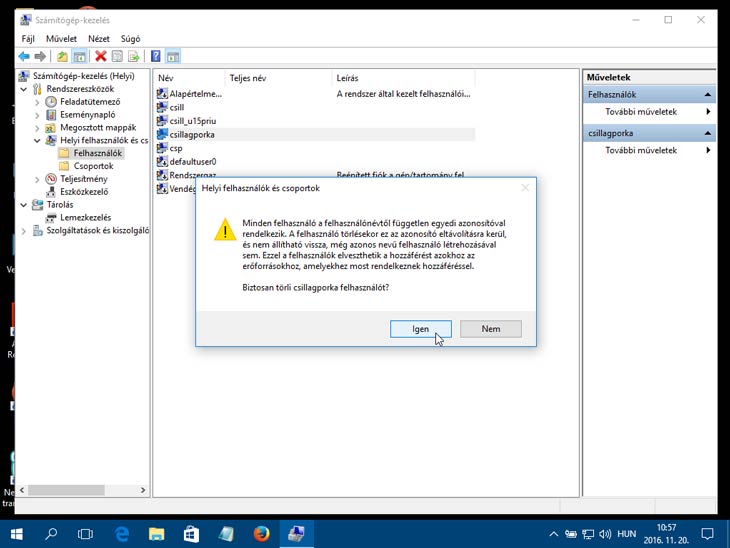Cancel deletion with the Nem button
The height and width of the screenshot is (548, 730).
coord(490,329)
